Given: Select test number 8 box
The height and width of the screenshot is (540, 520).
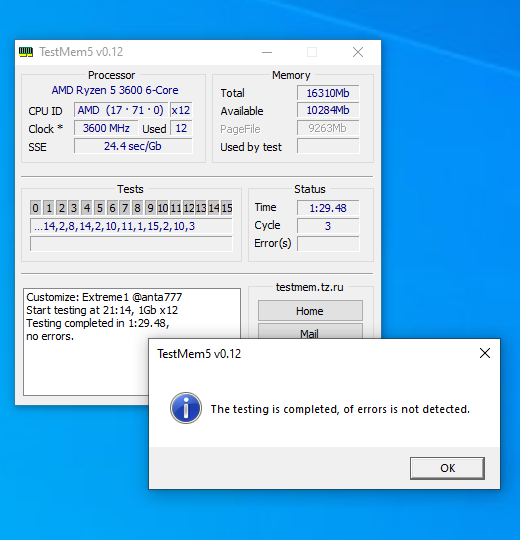Looking at the screenshot, I should tap(137, 208).
